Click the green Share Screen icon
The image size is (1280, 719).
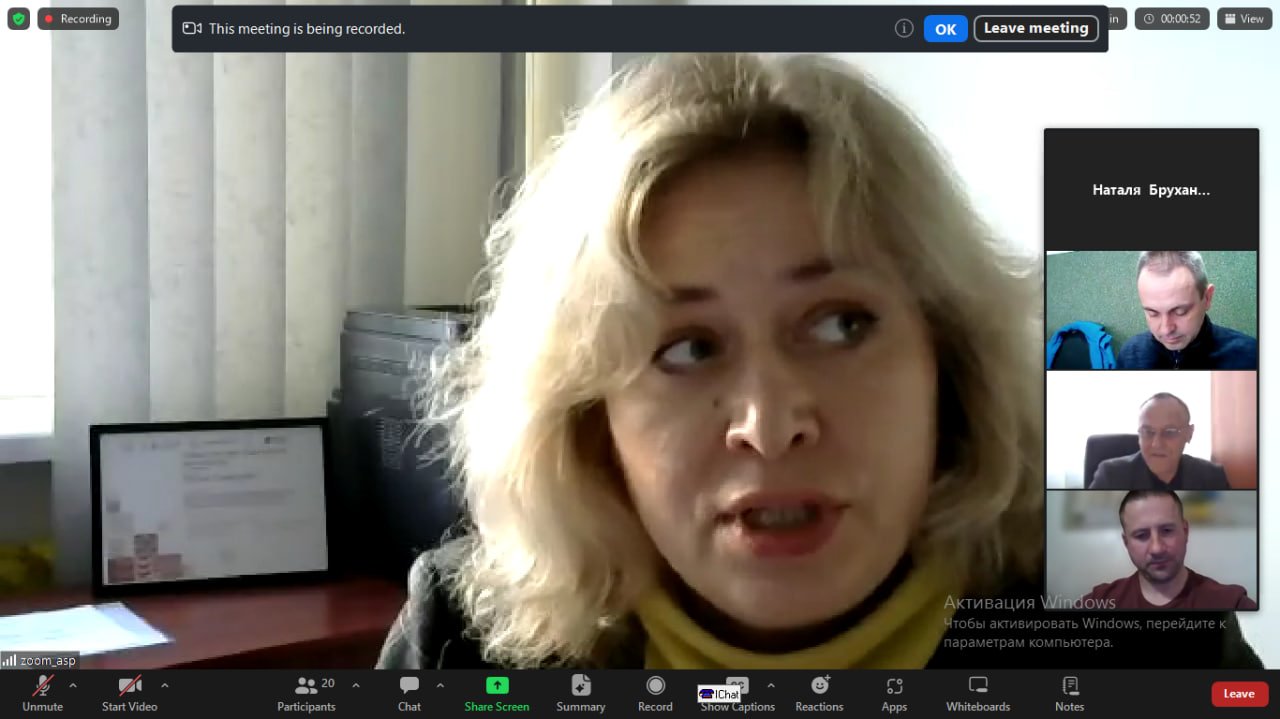point(497,686)
